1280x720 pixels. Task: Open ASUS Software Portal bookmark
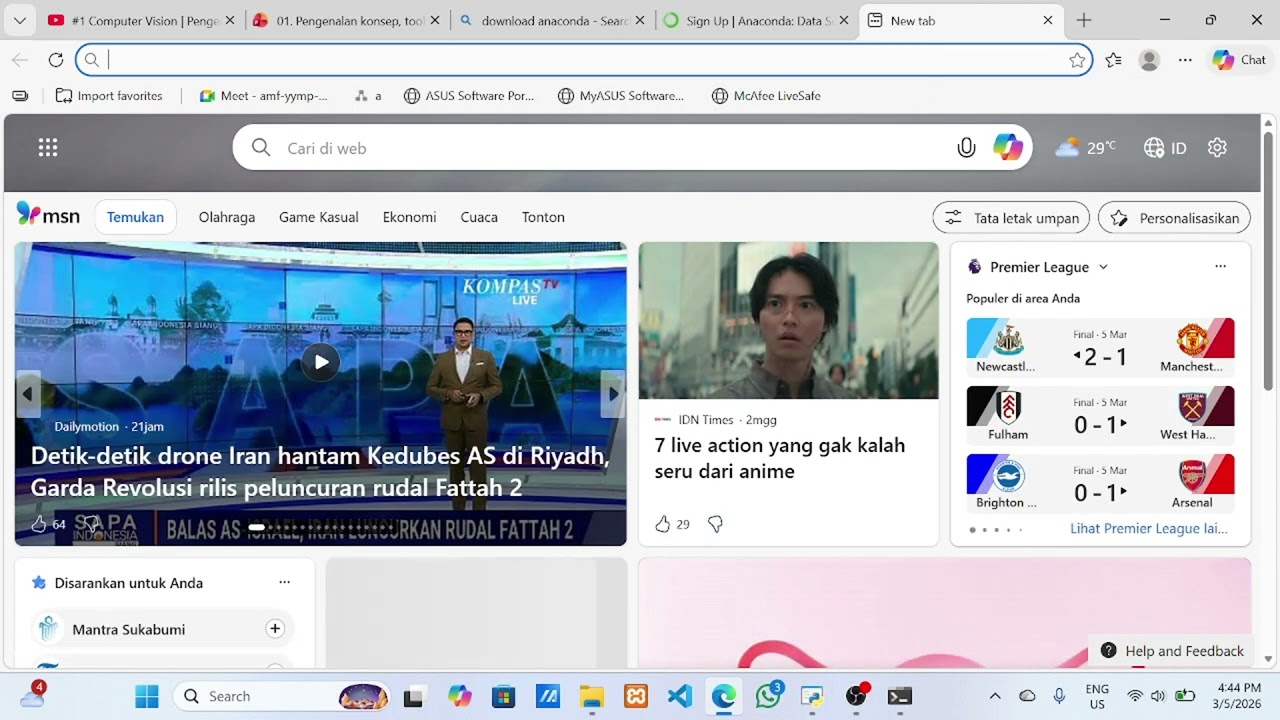(469, 96)
